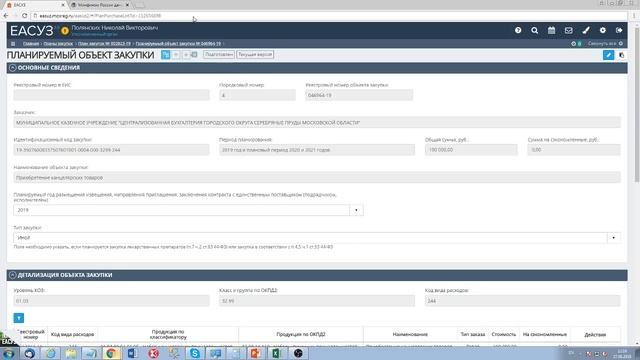Click the copy document icon beside edit

(x=622, y=55)
